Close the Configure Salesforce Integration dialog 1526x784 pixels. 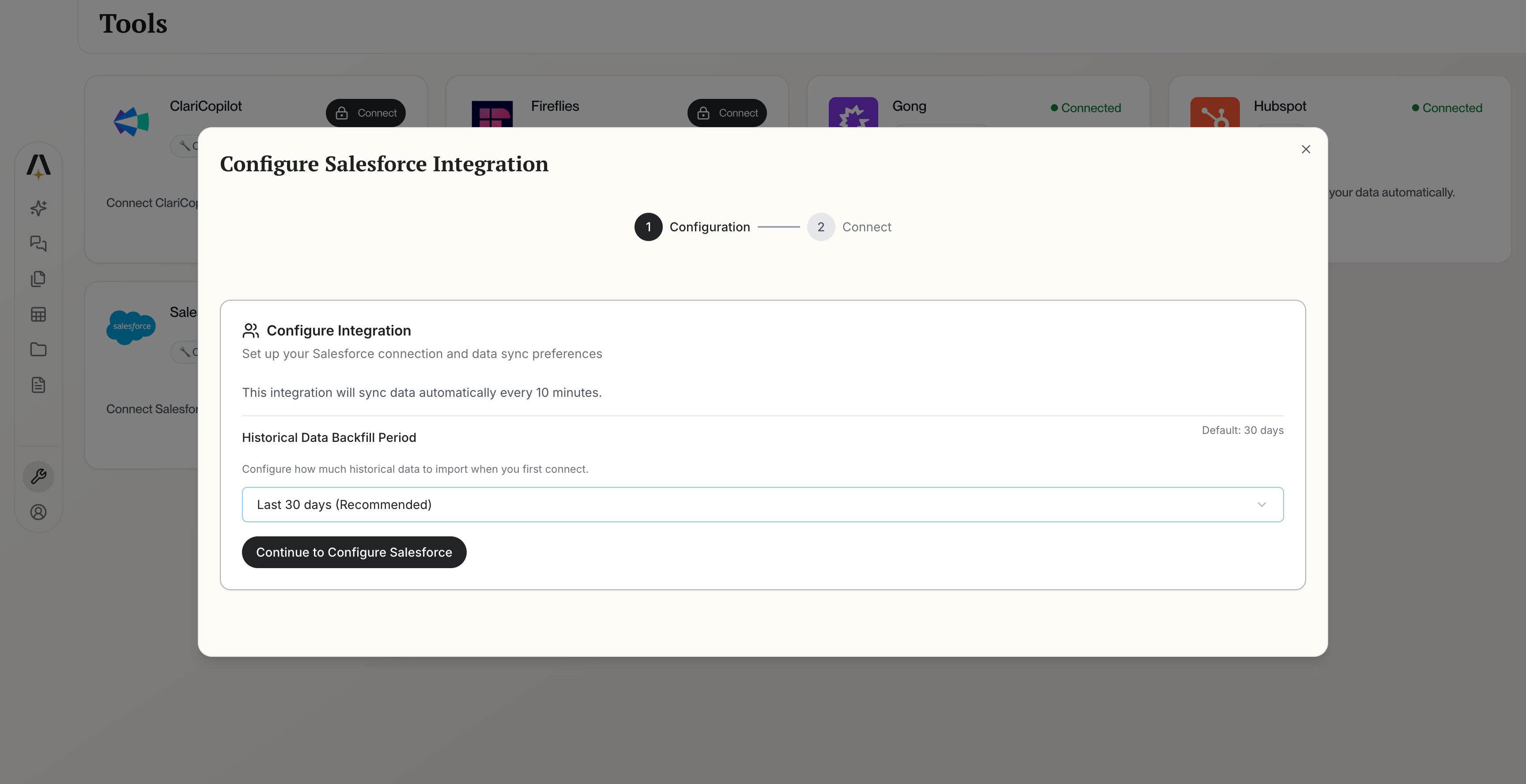click(1306, 149)
